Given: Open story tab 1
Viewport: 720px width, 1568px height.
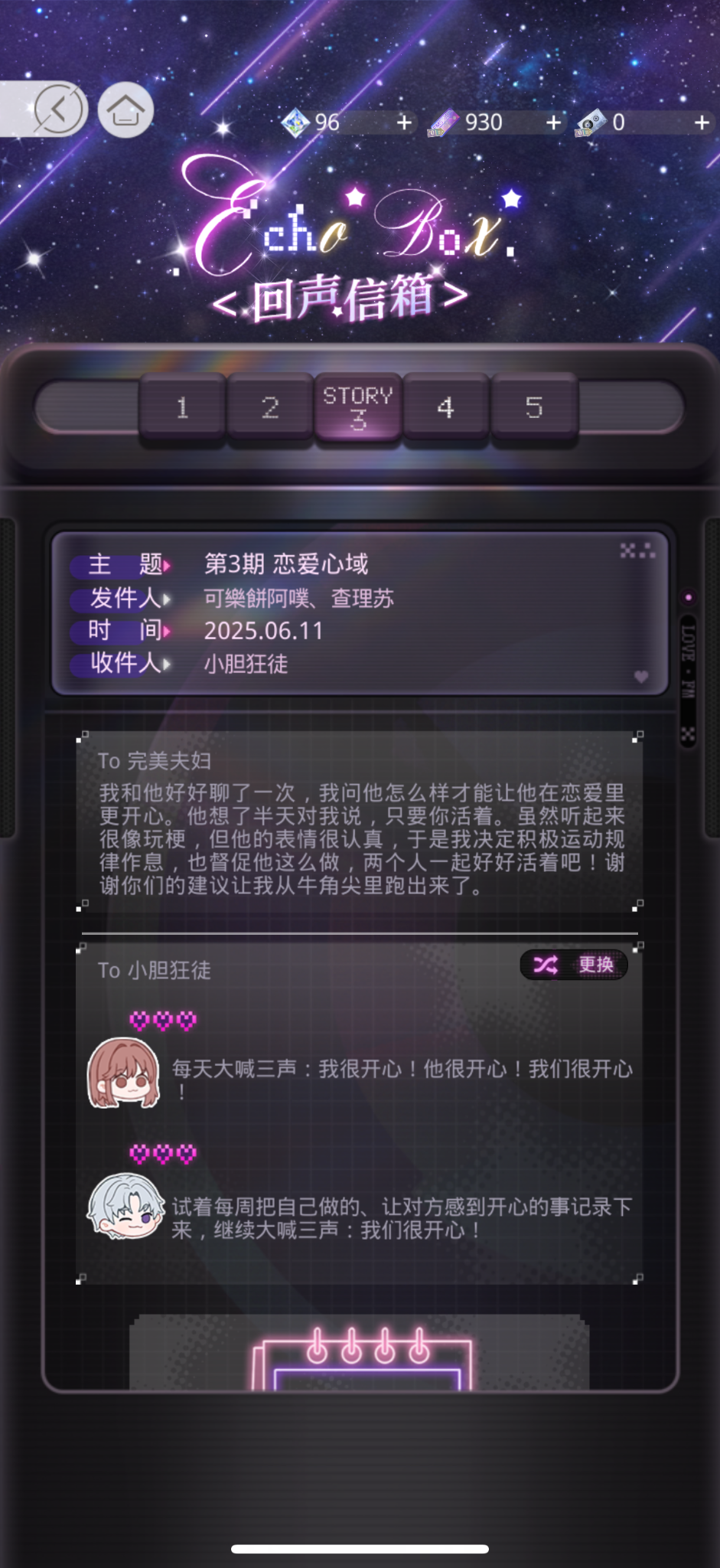Looking at the screenshot, I should [182, 407].
